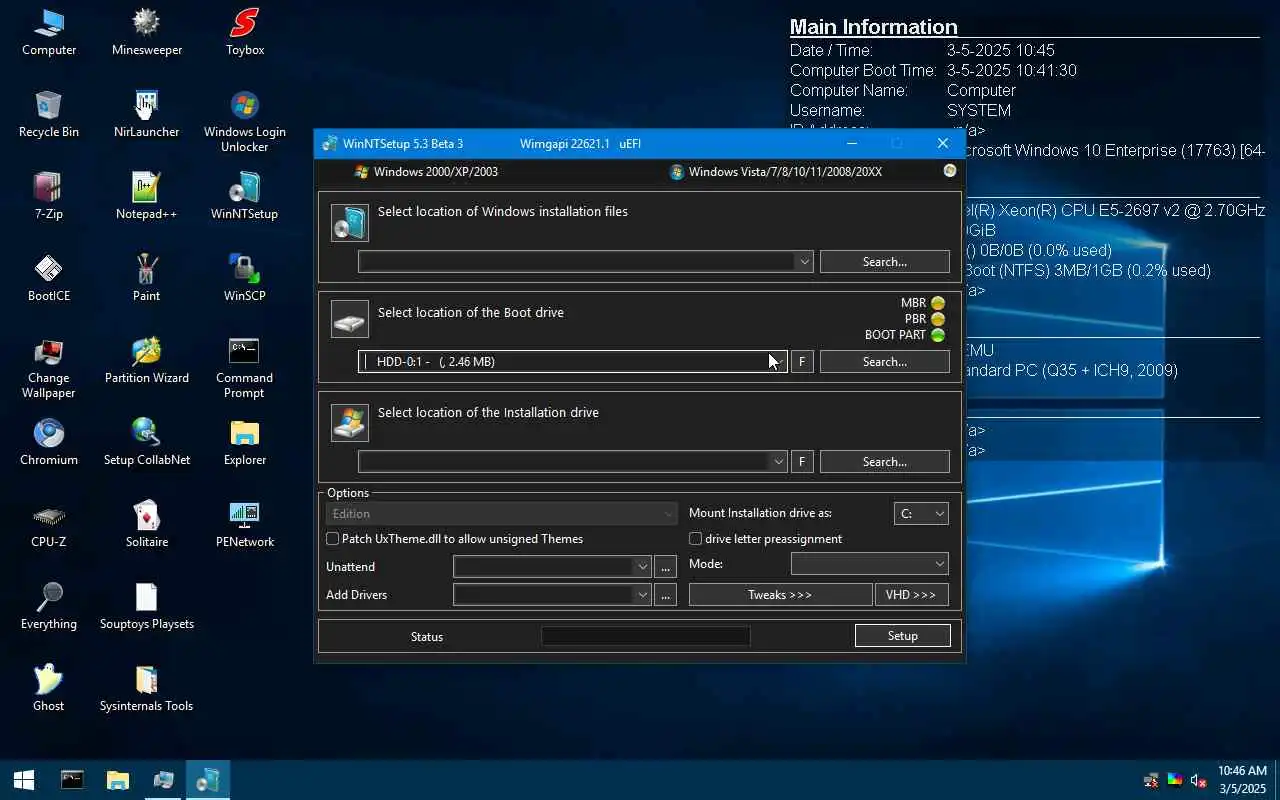Launch Everything search shortcut
1280x800 pixels.
48,606
